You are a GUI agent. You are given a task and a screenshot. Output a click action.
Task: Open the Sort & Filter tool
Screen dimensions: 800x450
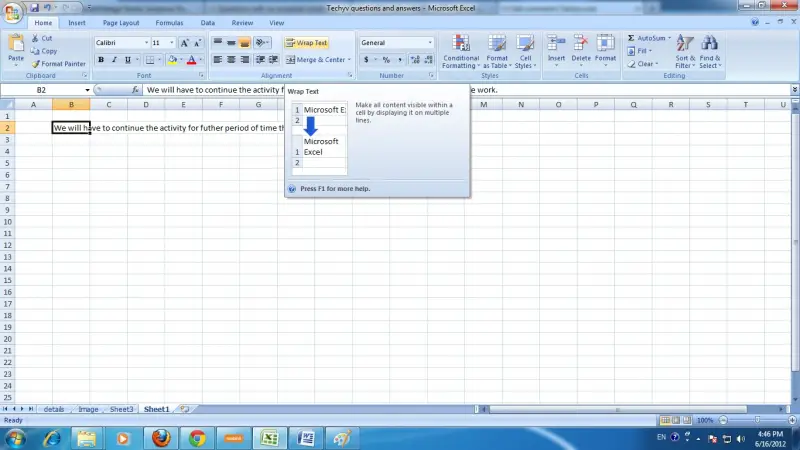click(685, 51)
